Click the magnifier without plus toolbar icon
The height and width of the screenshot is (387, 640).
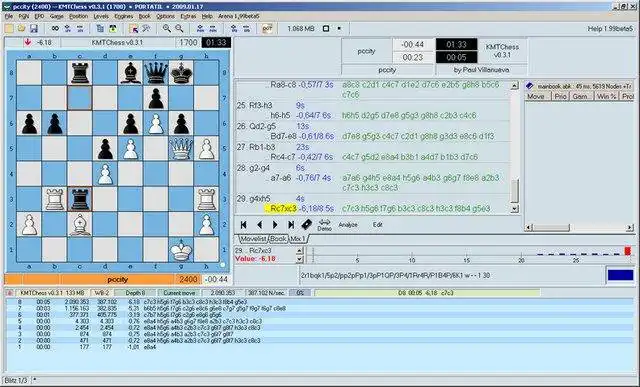tap(179, 29)
